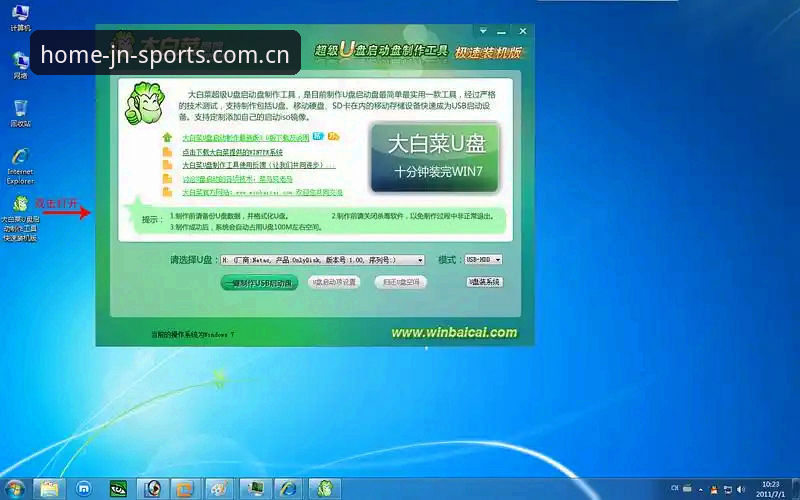Open the first link about latest version download

point(245,137)
